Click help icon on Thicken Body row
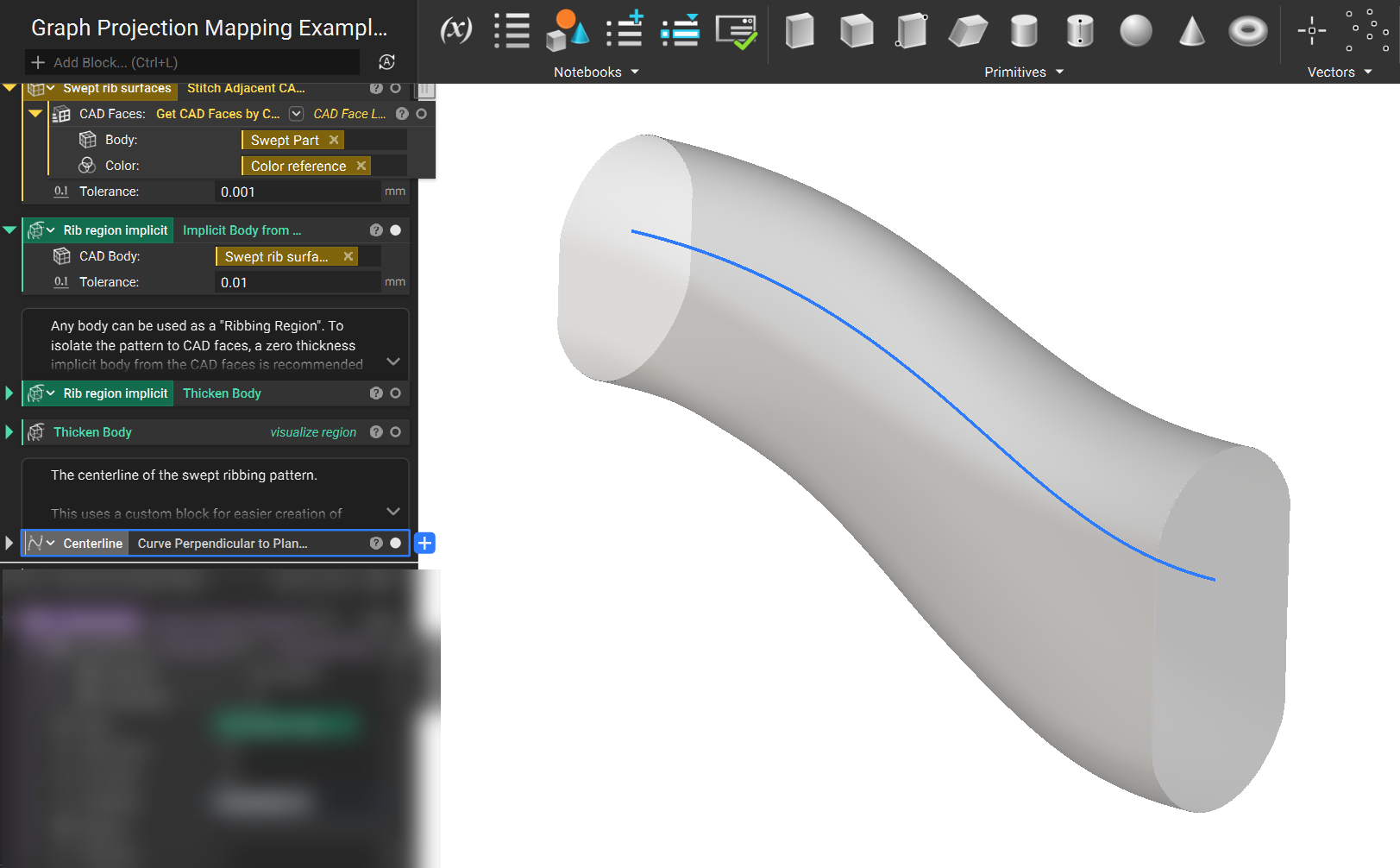The height and width of the screenshot is (868, 1400). pos(376,432)
